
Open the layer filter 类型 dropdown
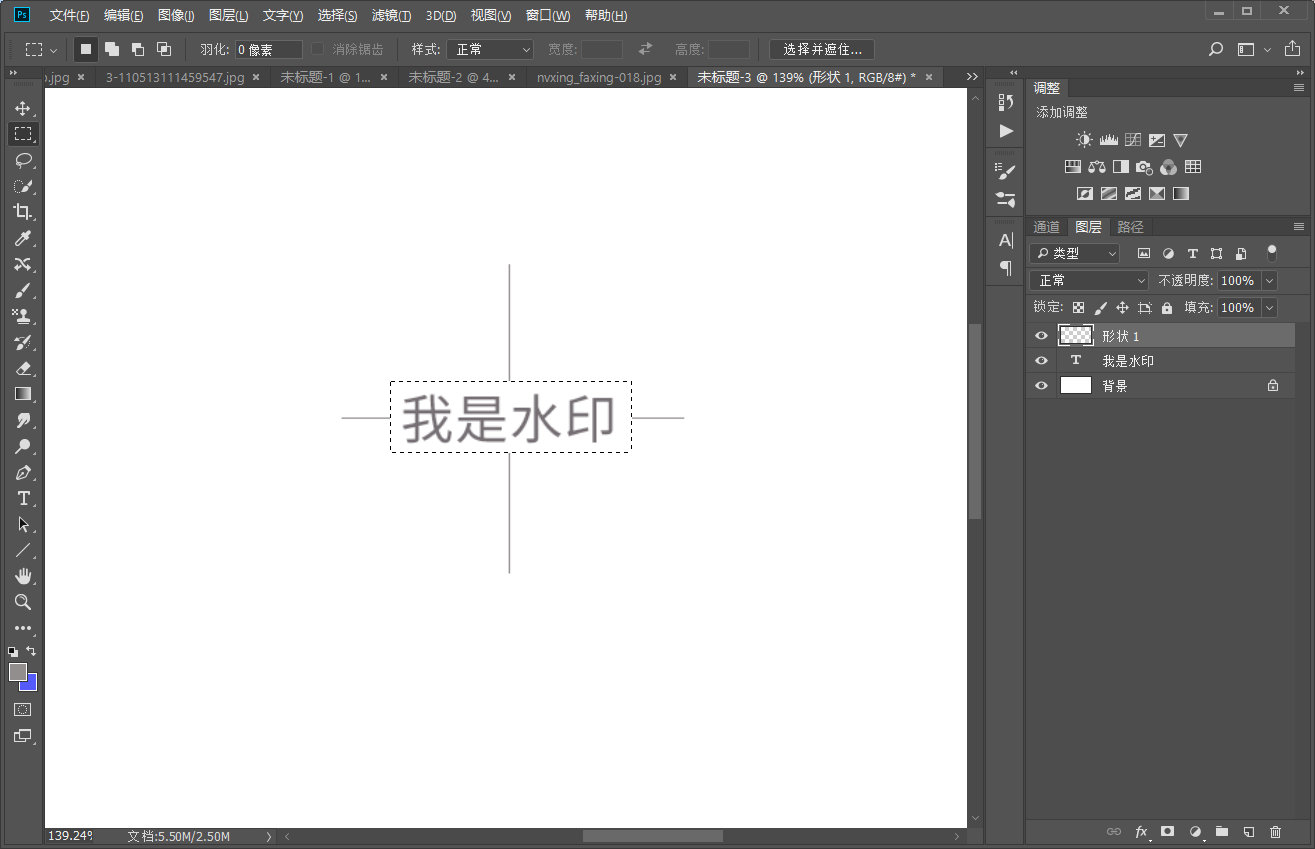point(1075,253)
